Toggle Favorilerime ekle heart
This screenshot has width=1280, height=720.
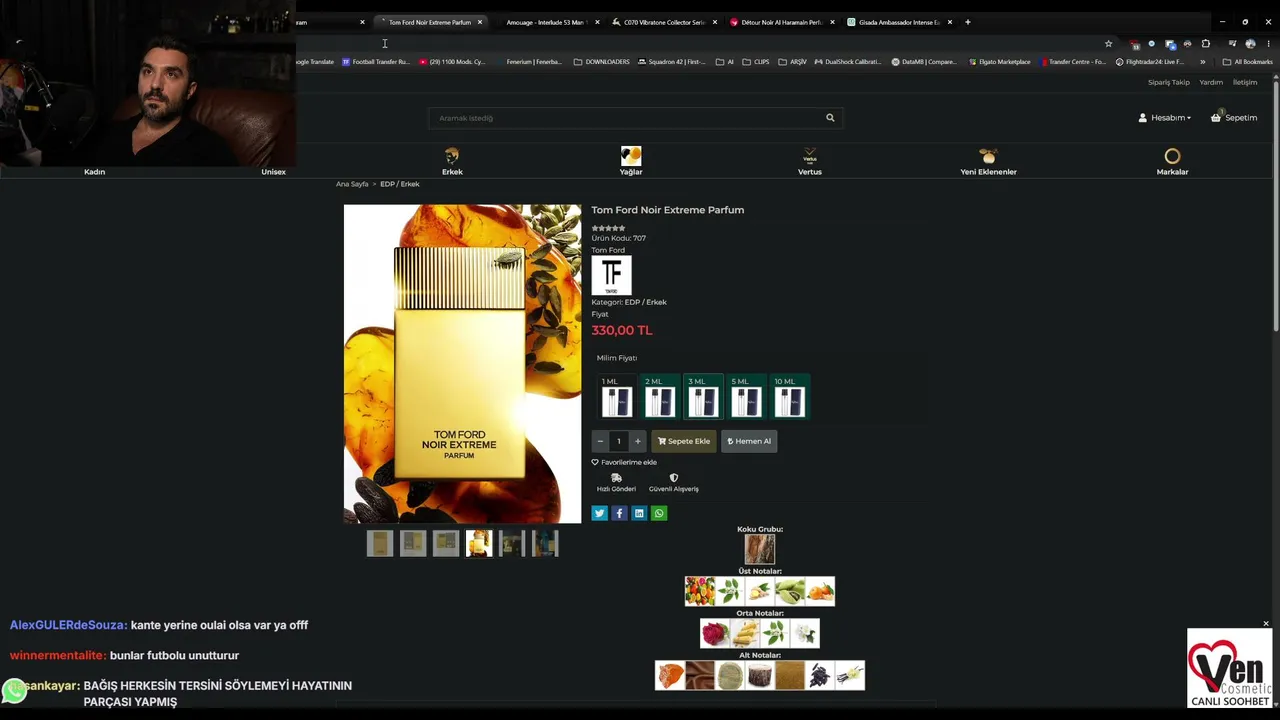[595, 462]
